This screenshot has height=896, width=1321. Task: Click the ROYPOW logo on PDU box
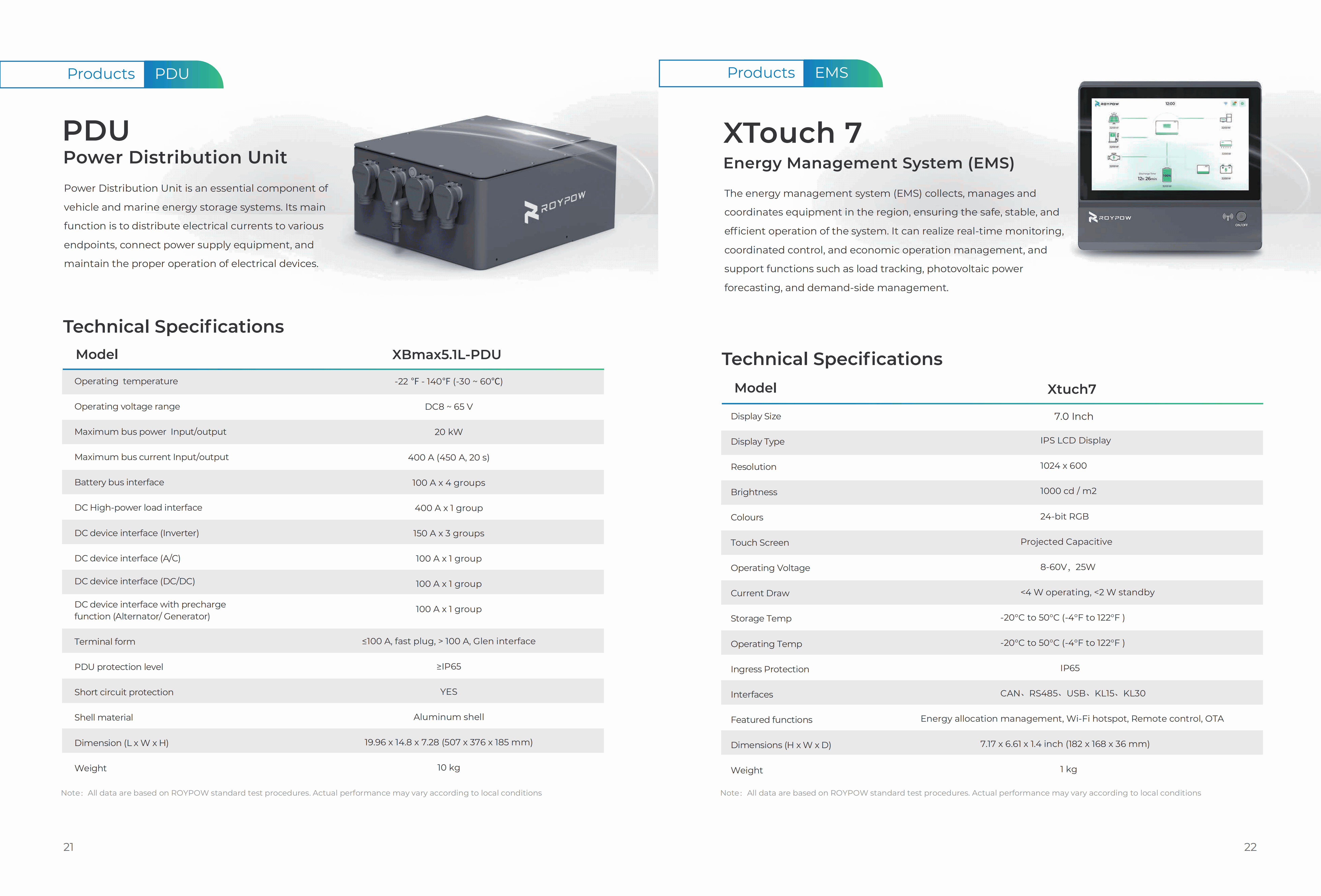tap(554, 206)
